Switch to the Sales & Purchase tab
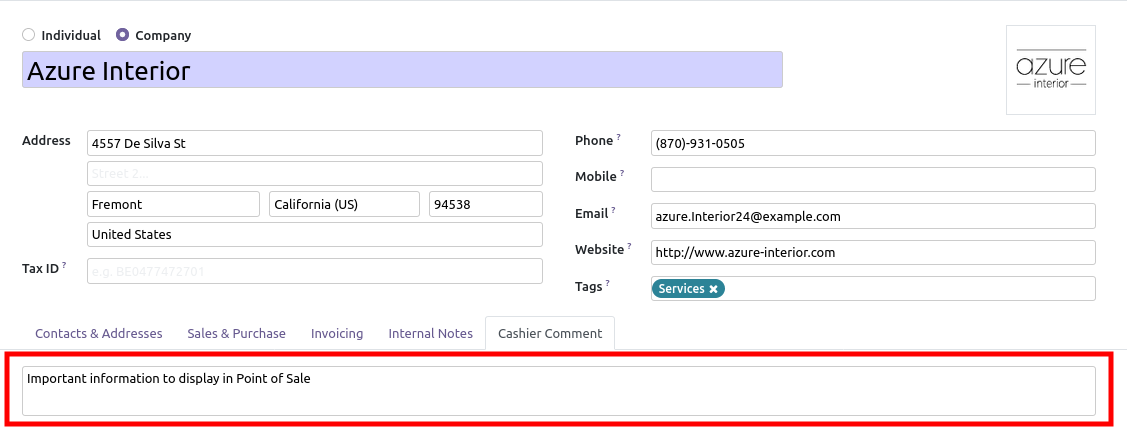This screenshot has height=430, width=1127. tap(236, 334)
